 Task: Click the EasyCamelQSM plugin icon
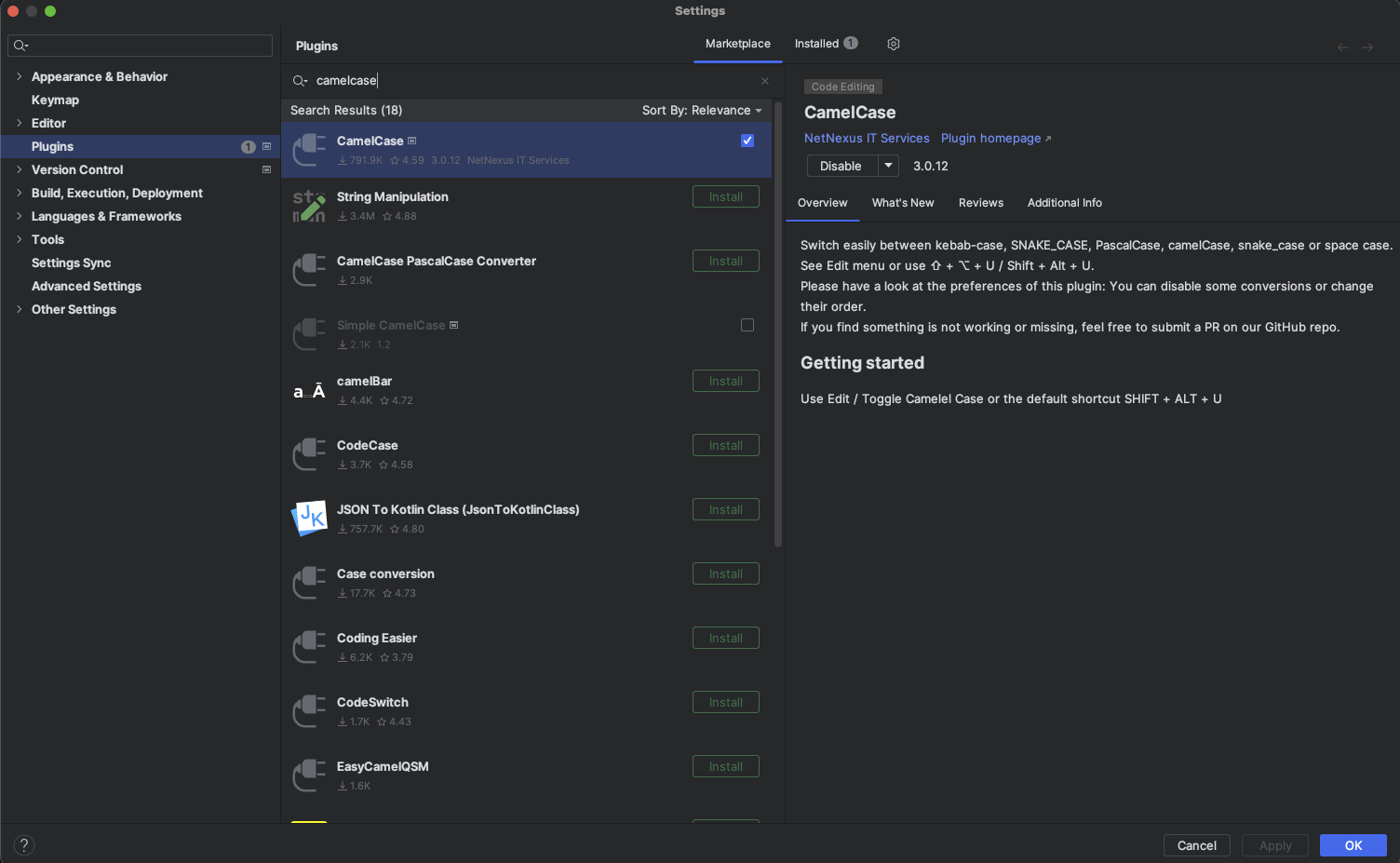(309, 775)
